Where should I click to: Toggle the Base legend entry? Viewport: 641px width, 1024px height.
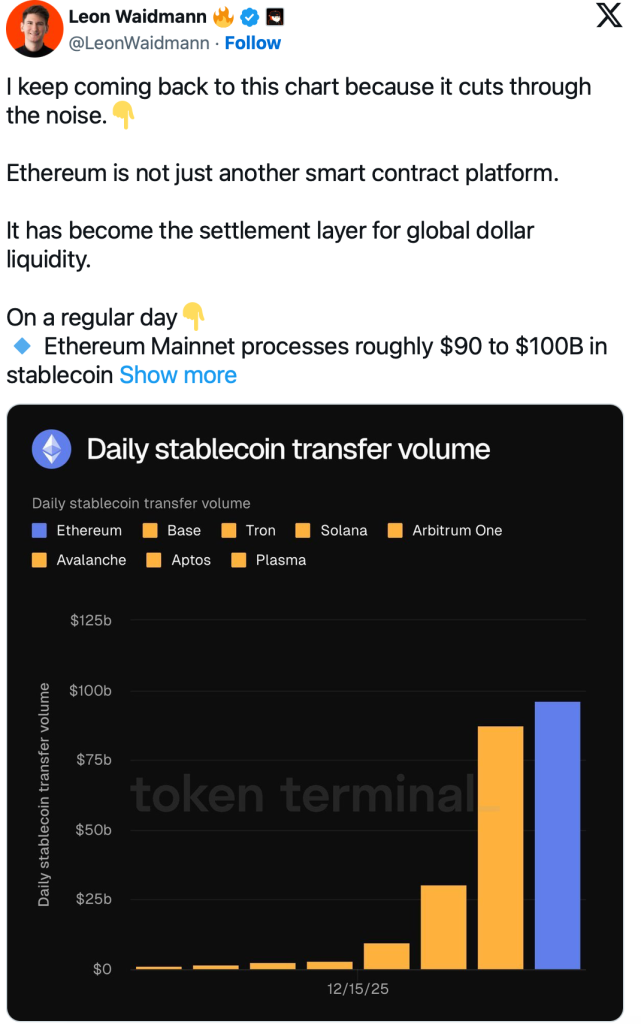click(172, 531)
